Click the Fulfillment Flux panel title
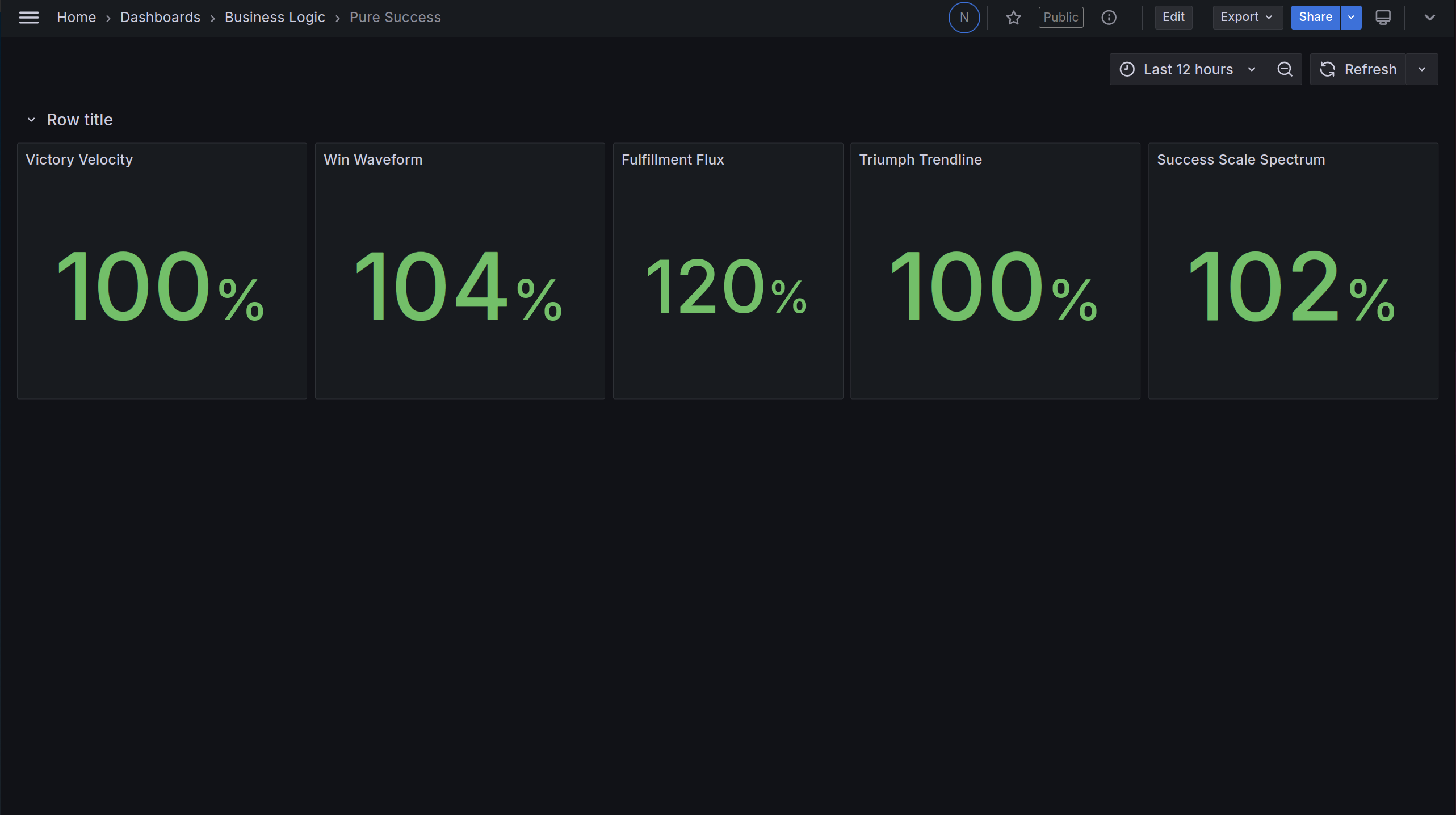1456x815 pixels. point(673,160)
